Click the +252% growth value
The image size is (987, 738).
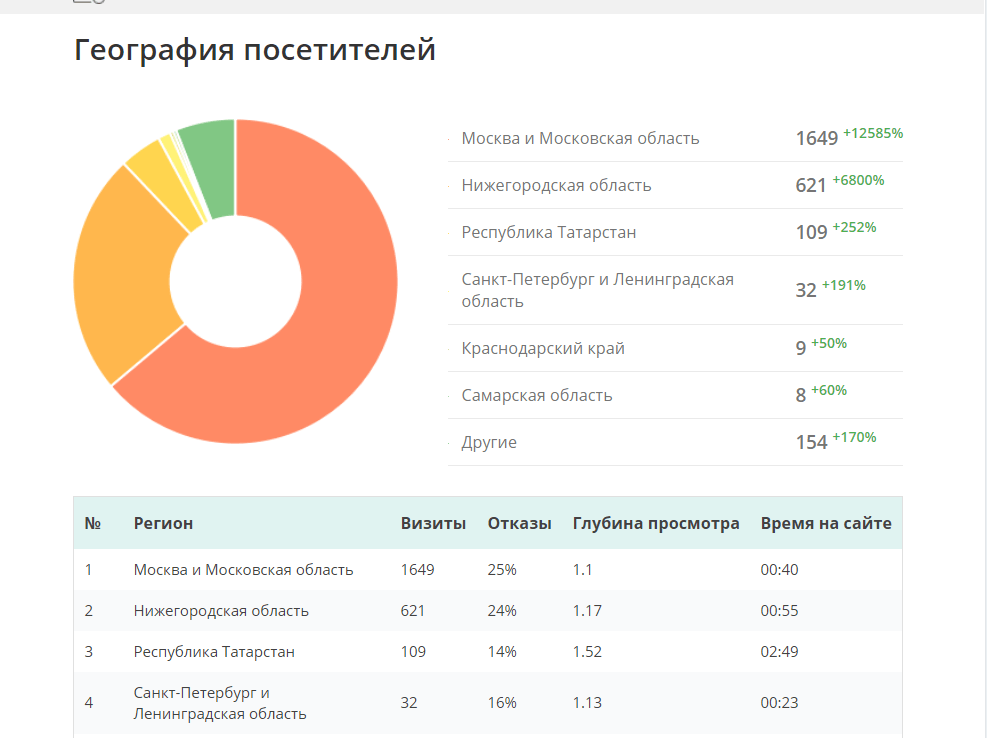854,227
